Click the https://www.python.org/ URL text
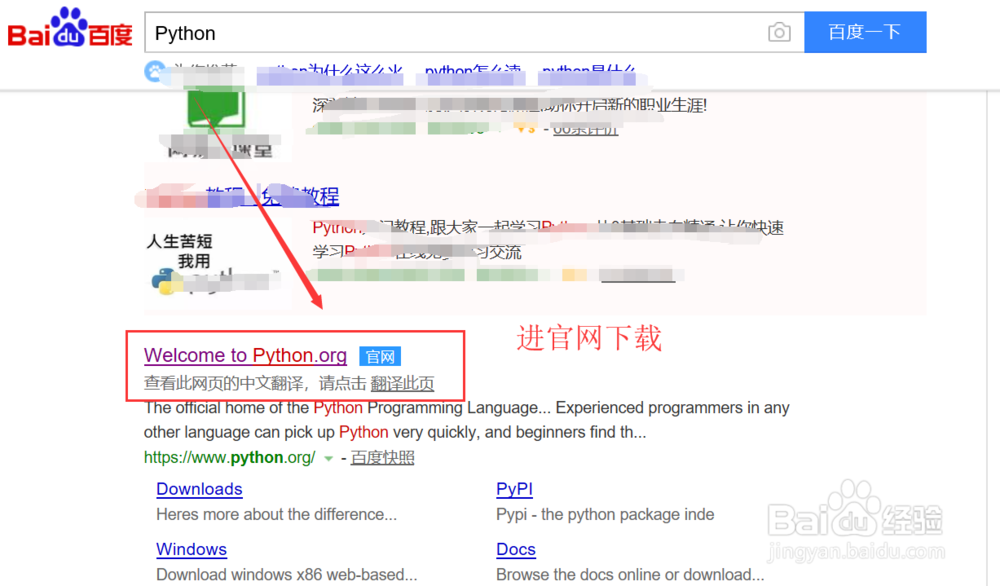The width and height of the screenshot is (1000, 586). click(x=230, y=458)
